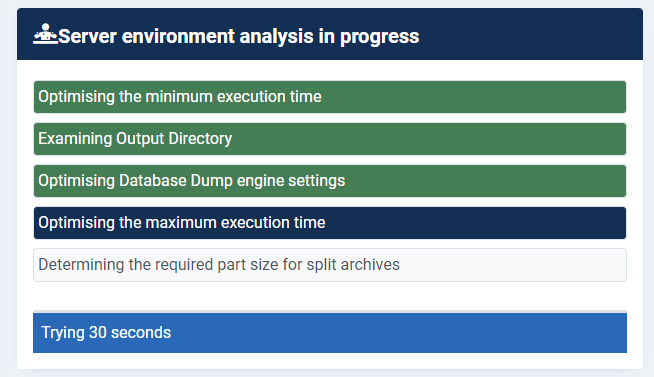Select active 'Optimising the maximum execution time' step
Image resolution: width=654 pixels, height=377 pixels.
tap(330, 223)
